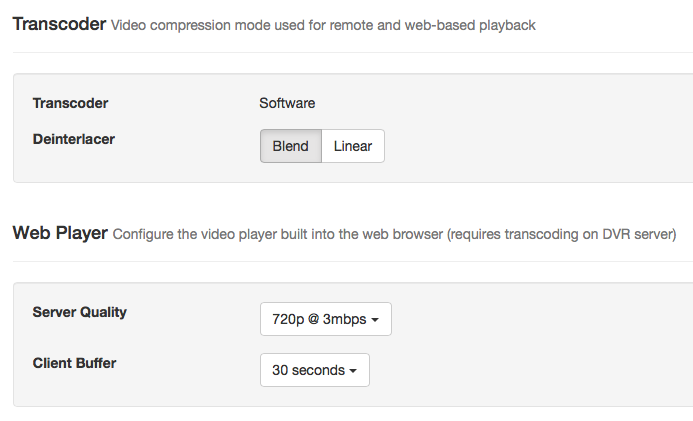Click the Server Quality label
This screenshot has width=693, height=421.
point(80,312)
